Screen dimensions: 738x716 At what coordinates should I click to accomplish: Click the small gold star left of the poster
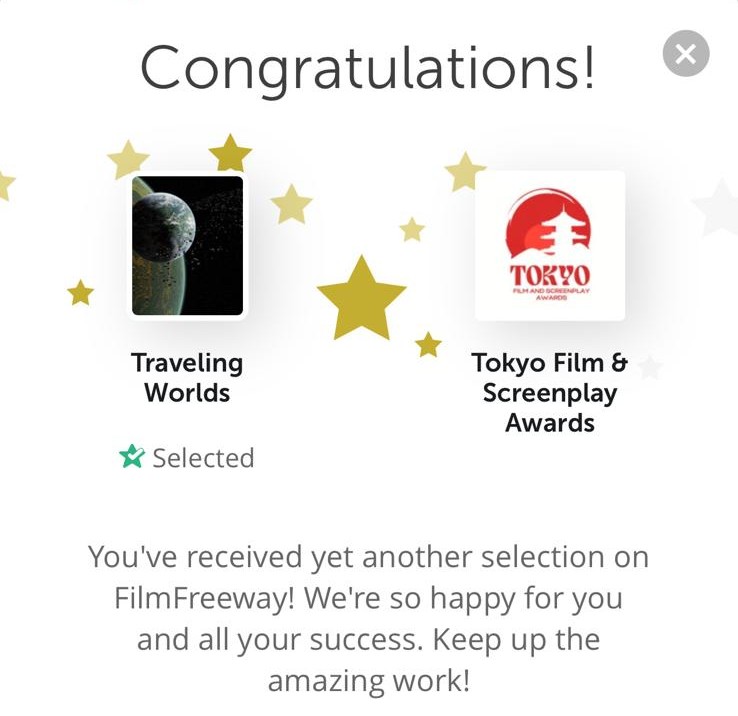[x=80, y=293]
